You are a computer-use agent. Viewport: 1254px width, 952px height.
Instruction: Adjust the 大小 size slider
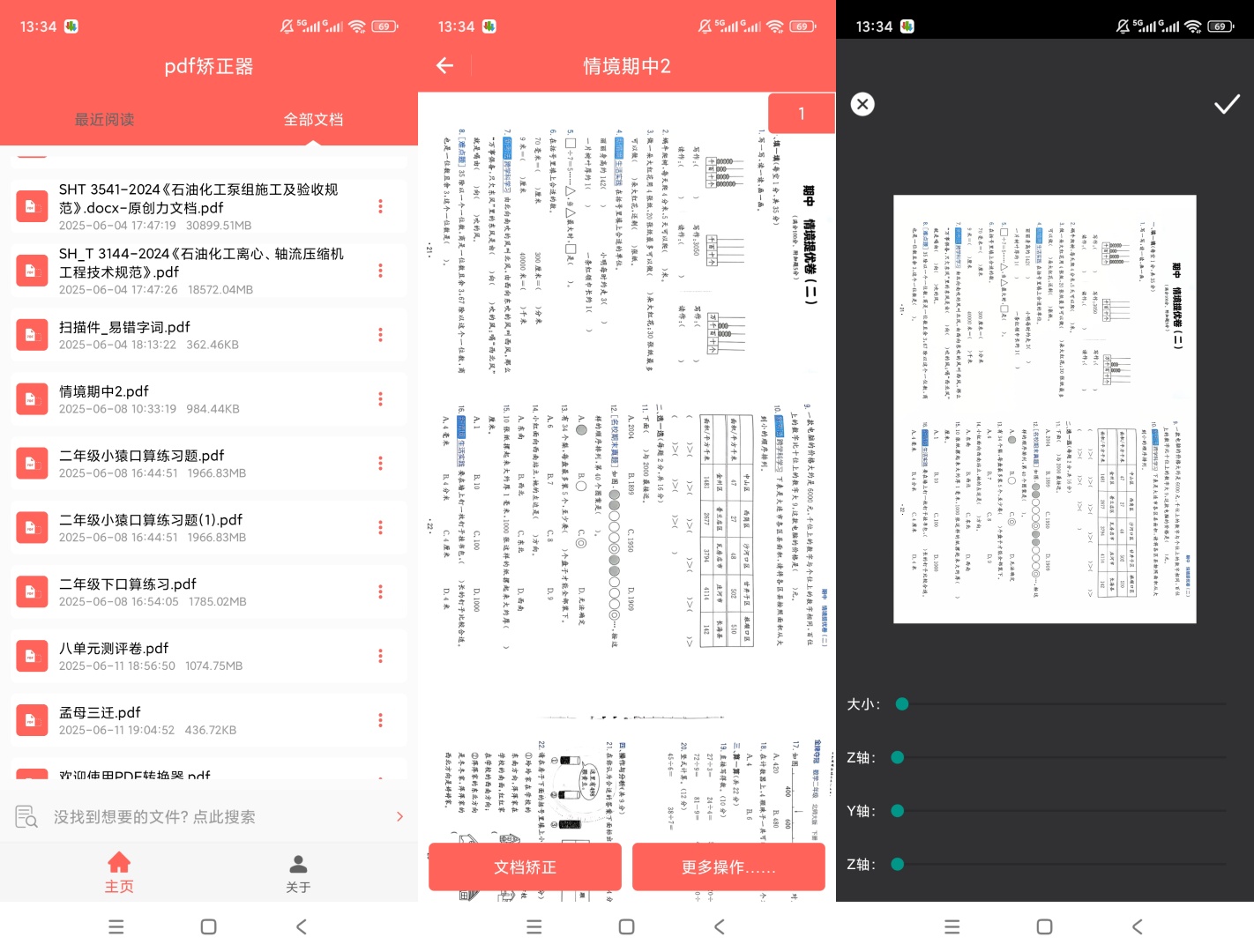tap(901, 703)
